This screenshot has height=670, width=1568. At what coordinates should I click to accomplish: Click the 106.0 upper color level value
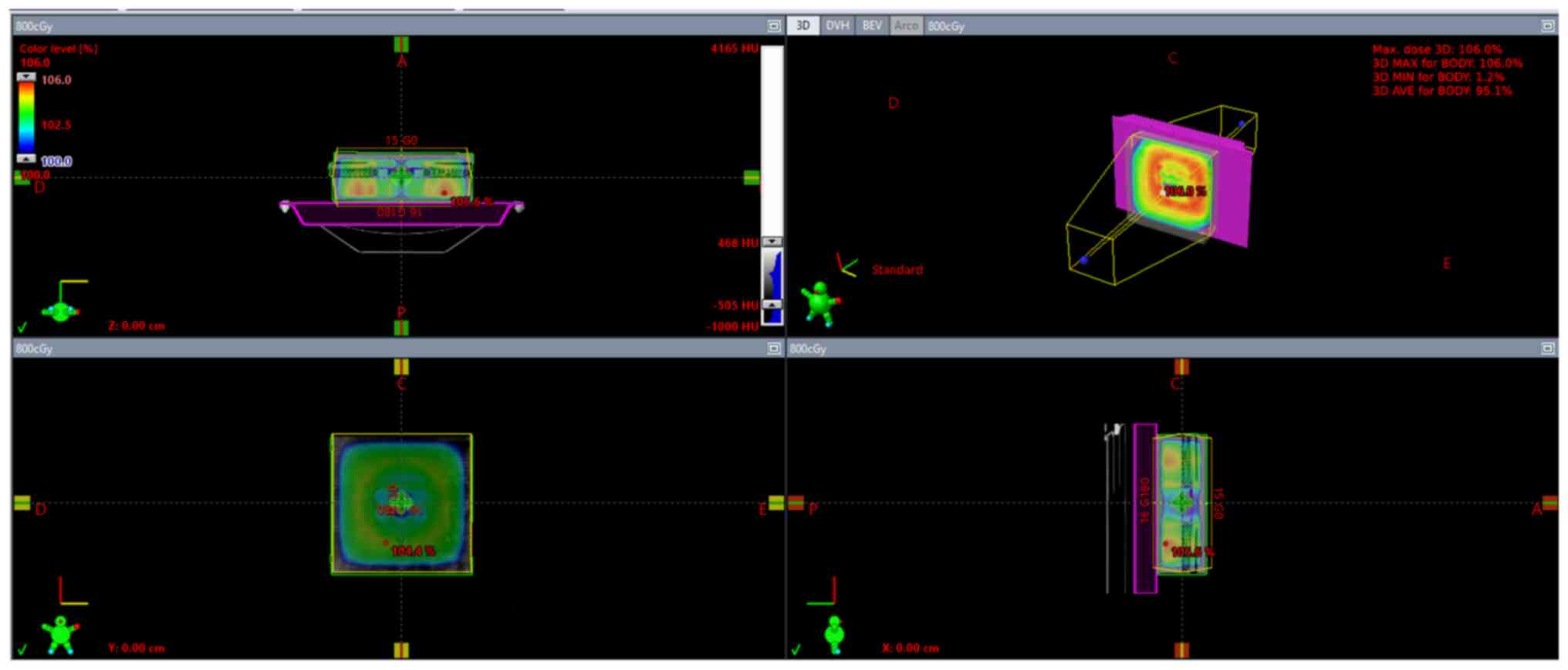tap(56, 80)
